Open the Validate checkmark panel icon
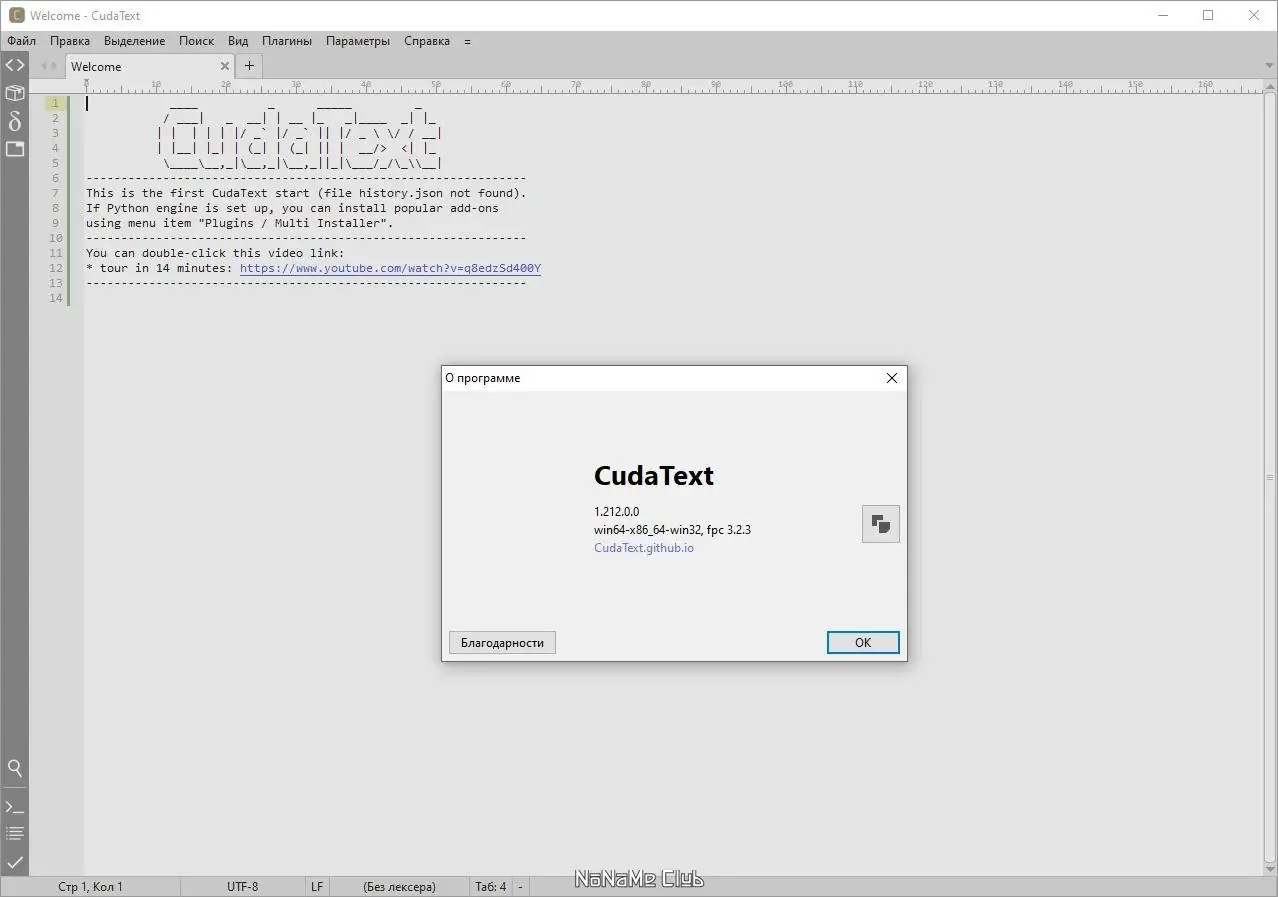Viewport: 1278px width, 897px height. coord(15,861)
